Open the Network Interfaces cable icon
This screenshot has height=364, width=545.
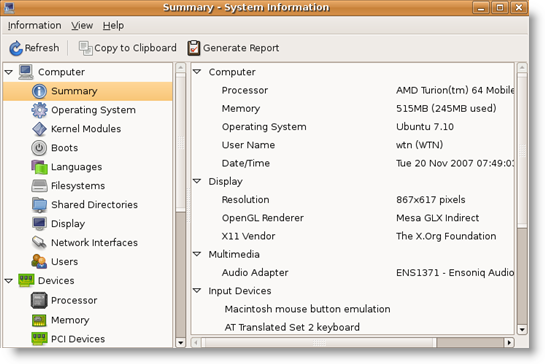[x=39, y=243]
